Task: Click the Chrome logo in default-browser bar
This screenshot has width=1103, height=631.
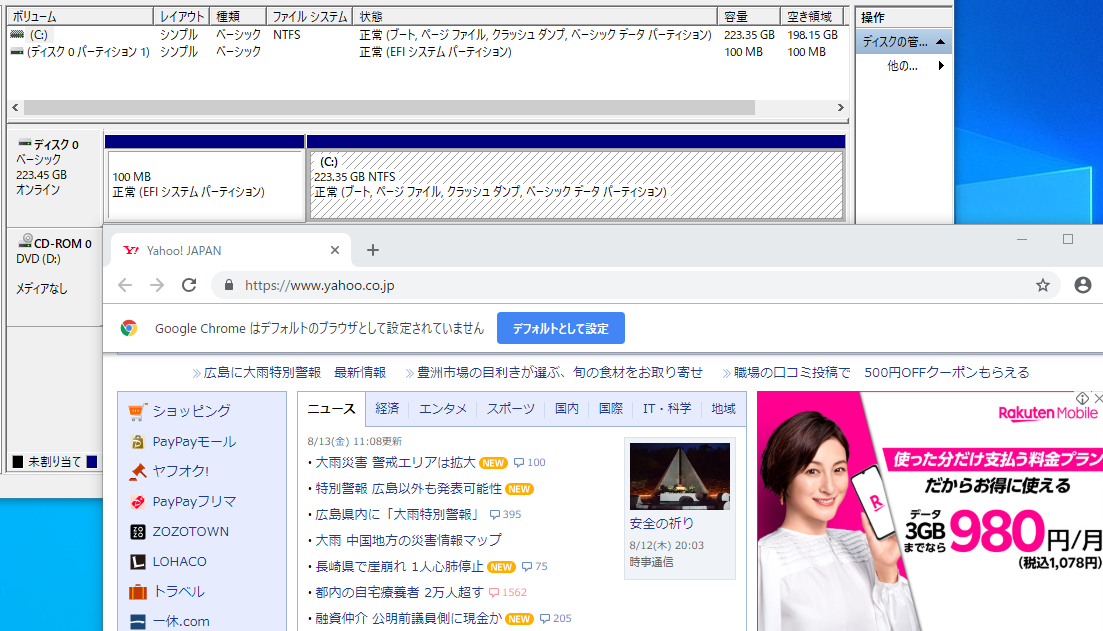Action: pyautogui.click(x=129, y=328)
